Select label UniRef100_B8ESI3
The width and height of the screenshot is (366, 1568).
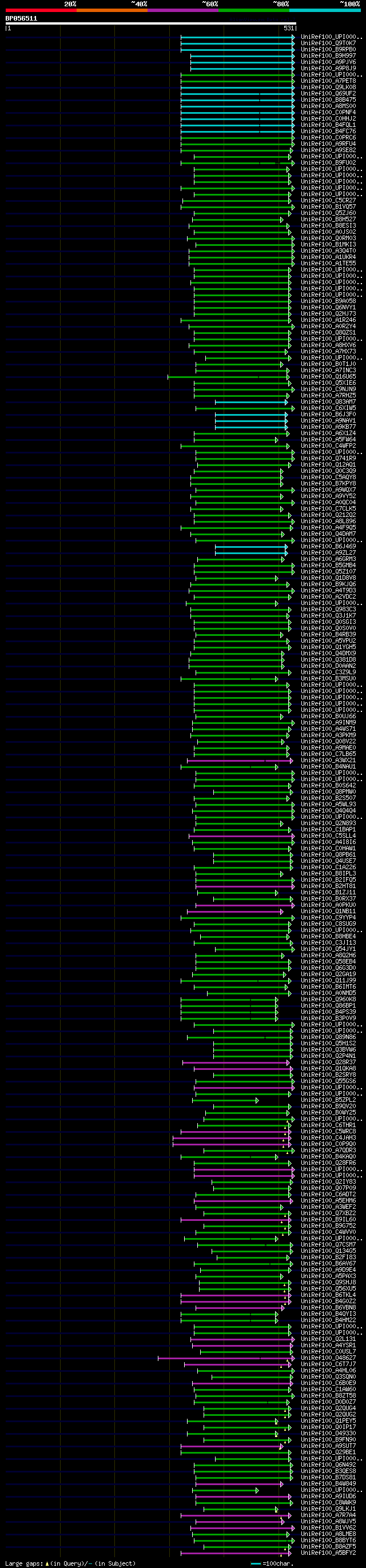[x=328, y=226]
